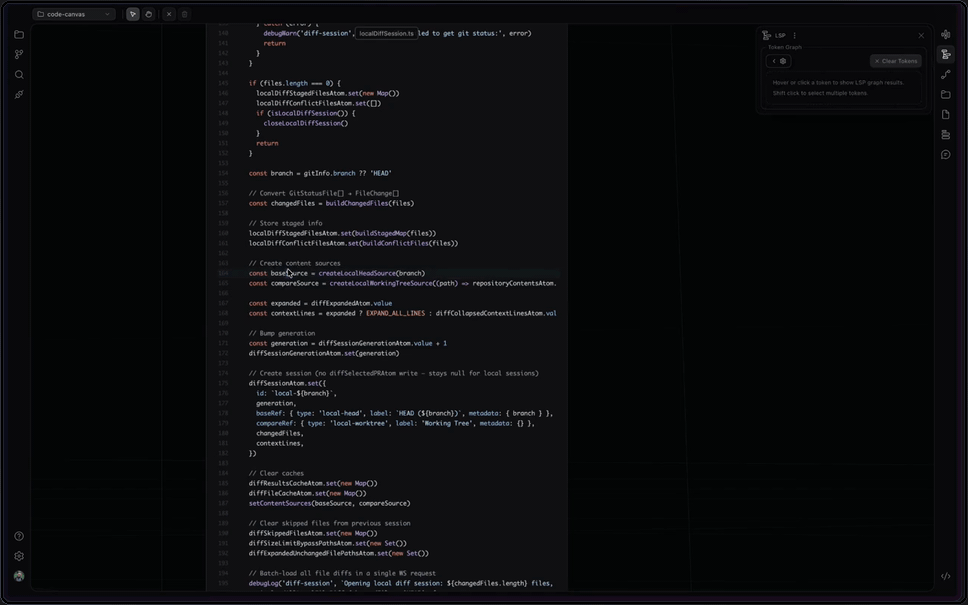Click the 'Bump generation' comment

click(282, 333)
